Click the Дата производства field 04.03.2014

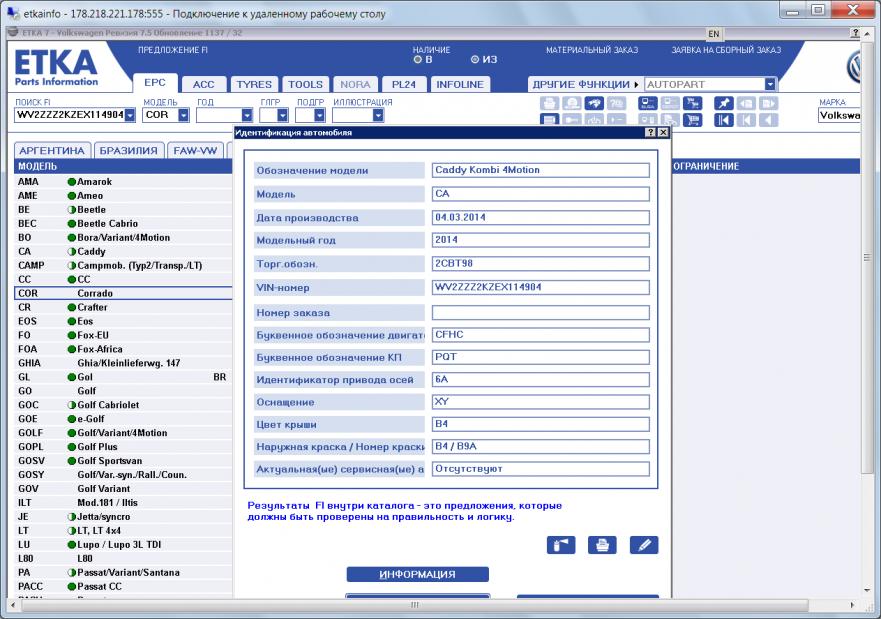[x=541, y=217]
